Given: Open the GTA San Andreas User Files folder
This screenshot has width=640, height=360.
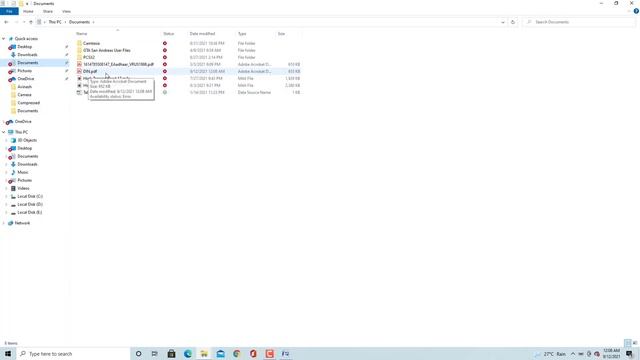Looking at the screenshot, I should click(107, 50).
